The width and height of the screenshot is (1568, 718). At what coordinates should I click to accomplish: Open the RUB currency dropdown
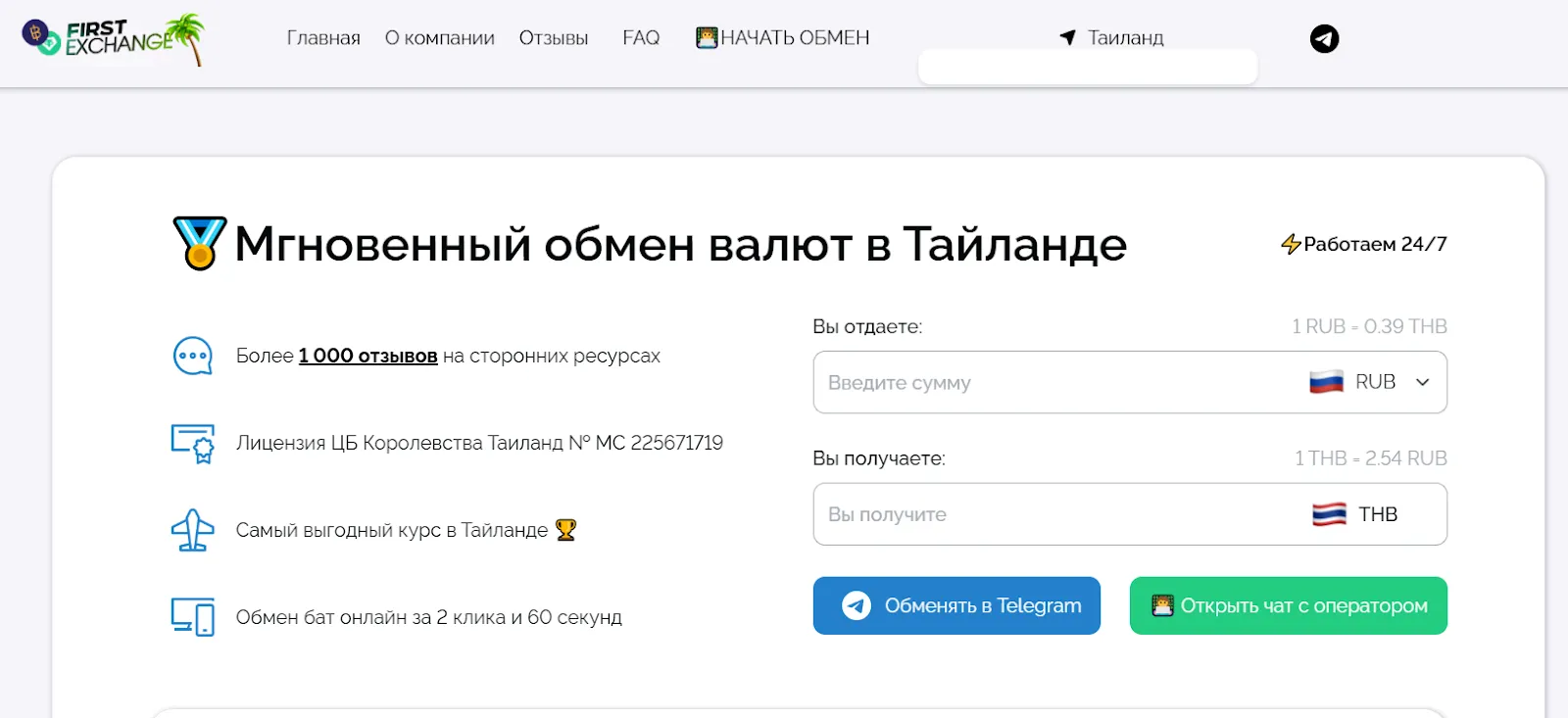(x=1370, y=382)
